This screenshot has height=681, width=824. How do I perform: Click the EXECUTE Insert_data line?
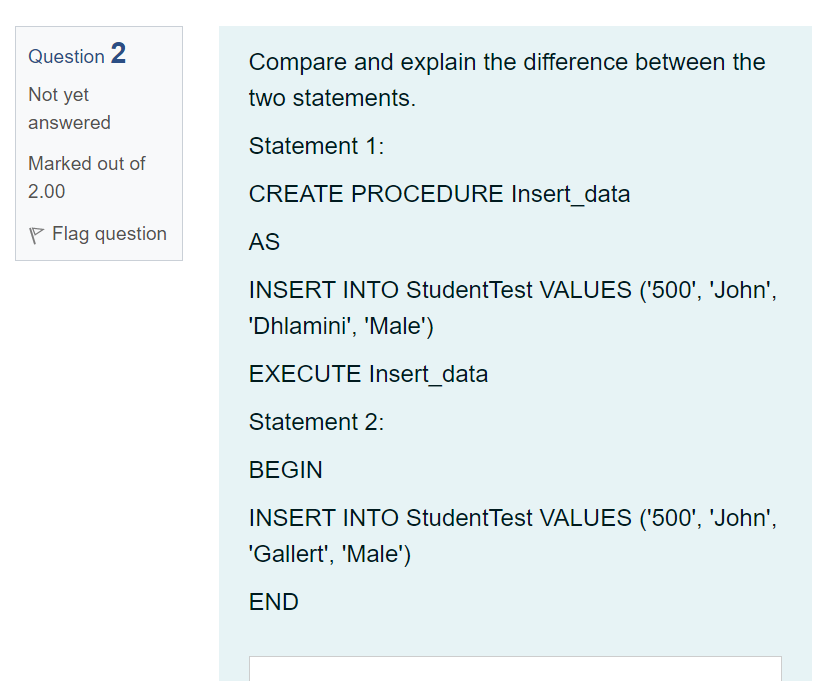(369, 374)
